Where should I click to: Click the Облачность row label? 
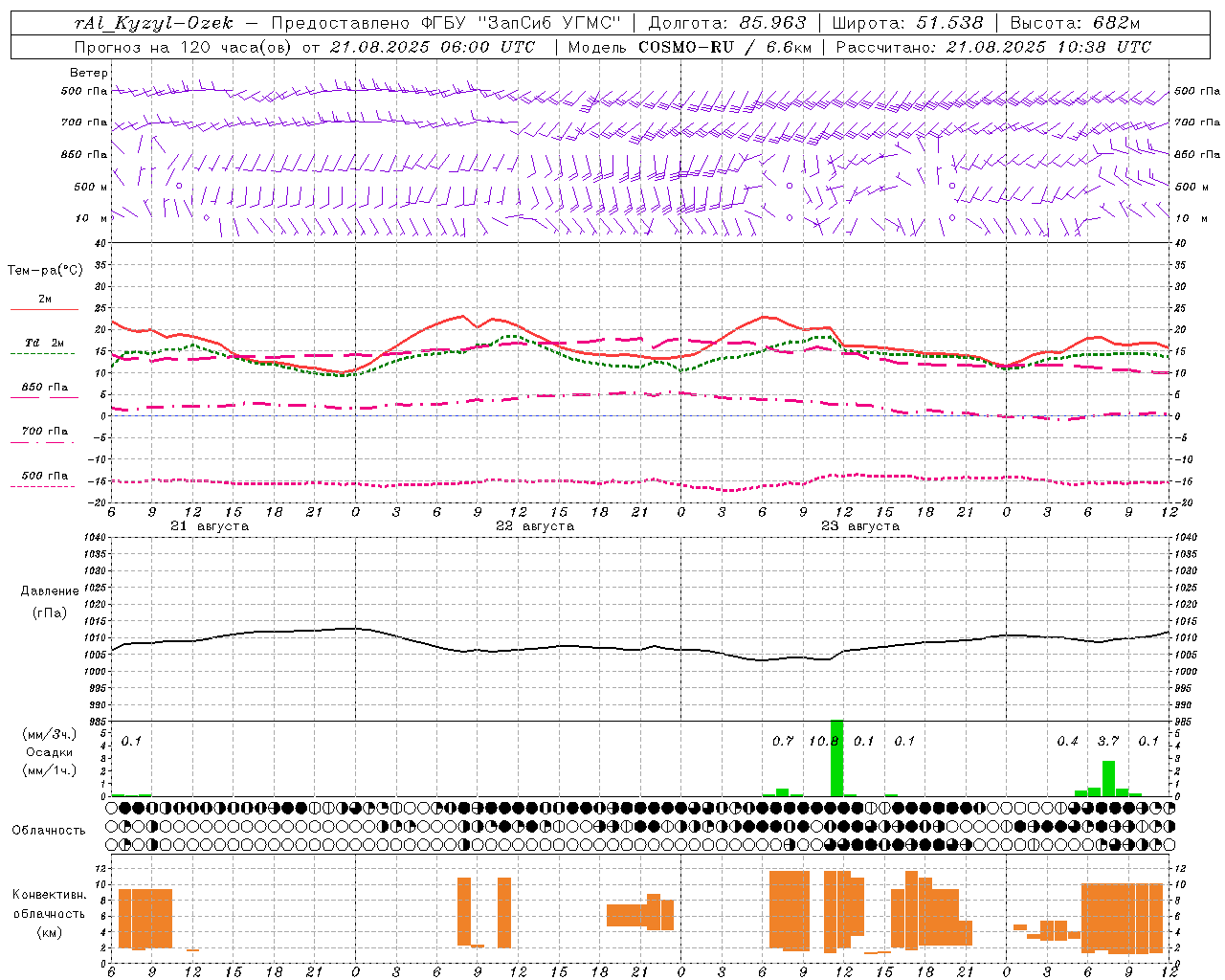pos(49,830)
